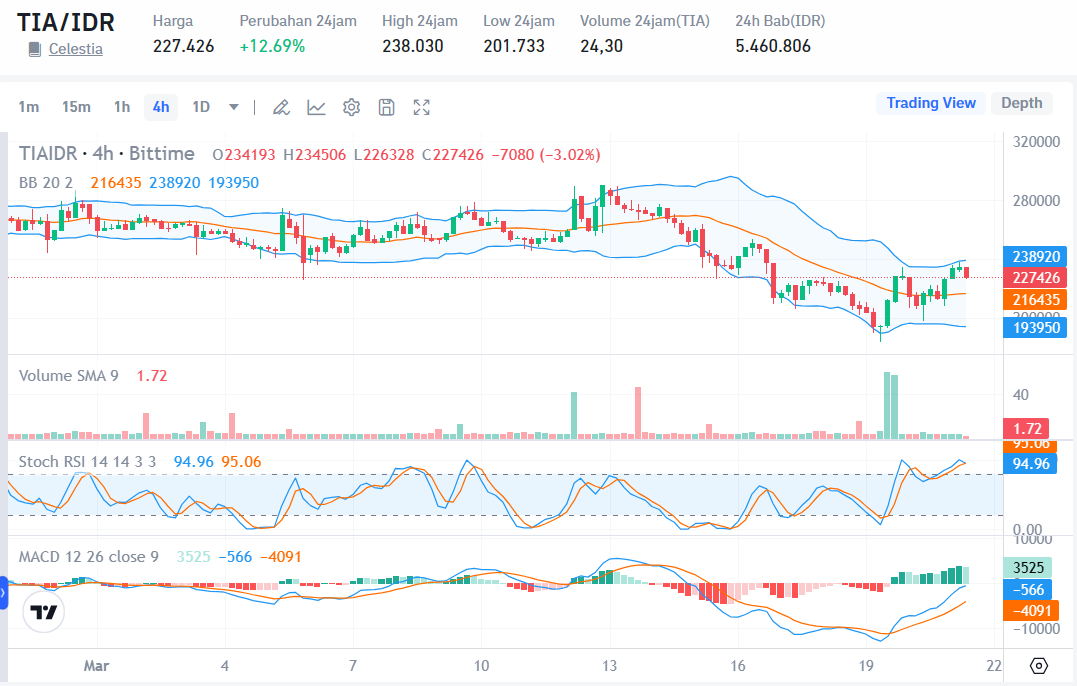Open chart settings gear icon
The image size is (1077, 686).
point(351,107)
